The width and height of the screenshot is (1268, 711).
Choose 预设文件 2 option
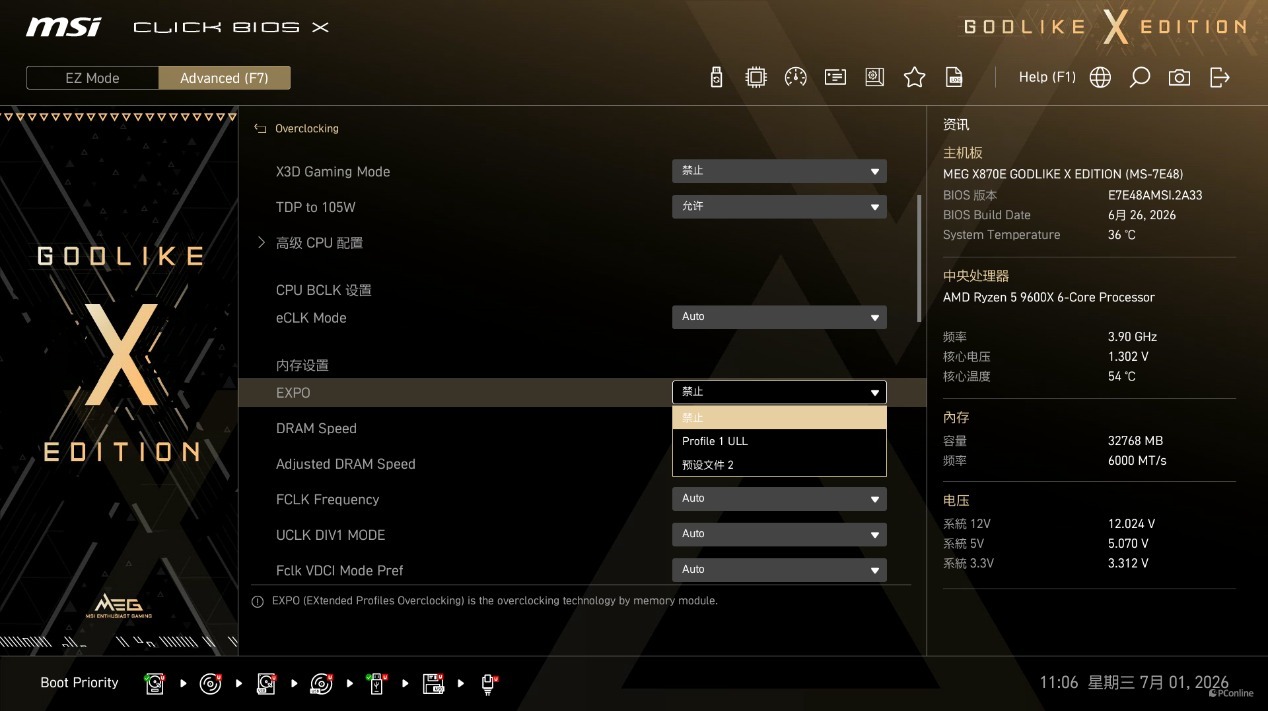pyautogui.click(x=779, y=465)
